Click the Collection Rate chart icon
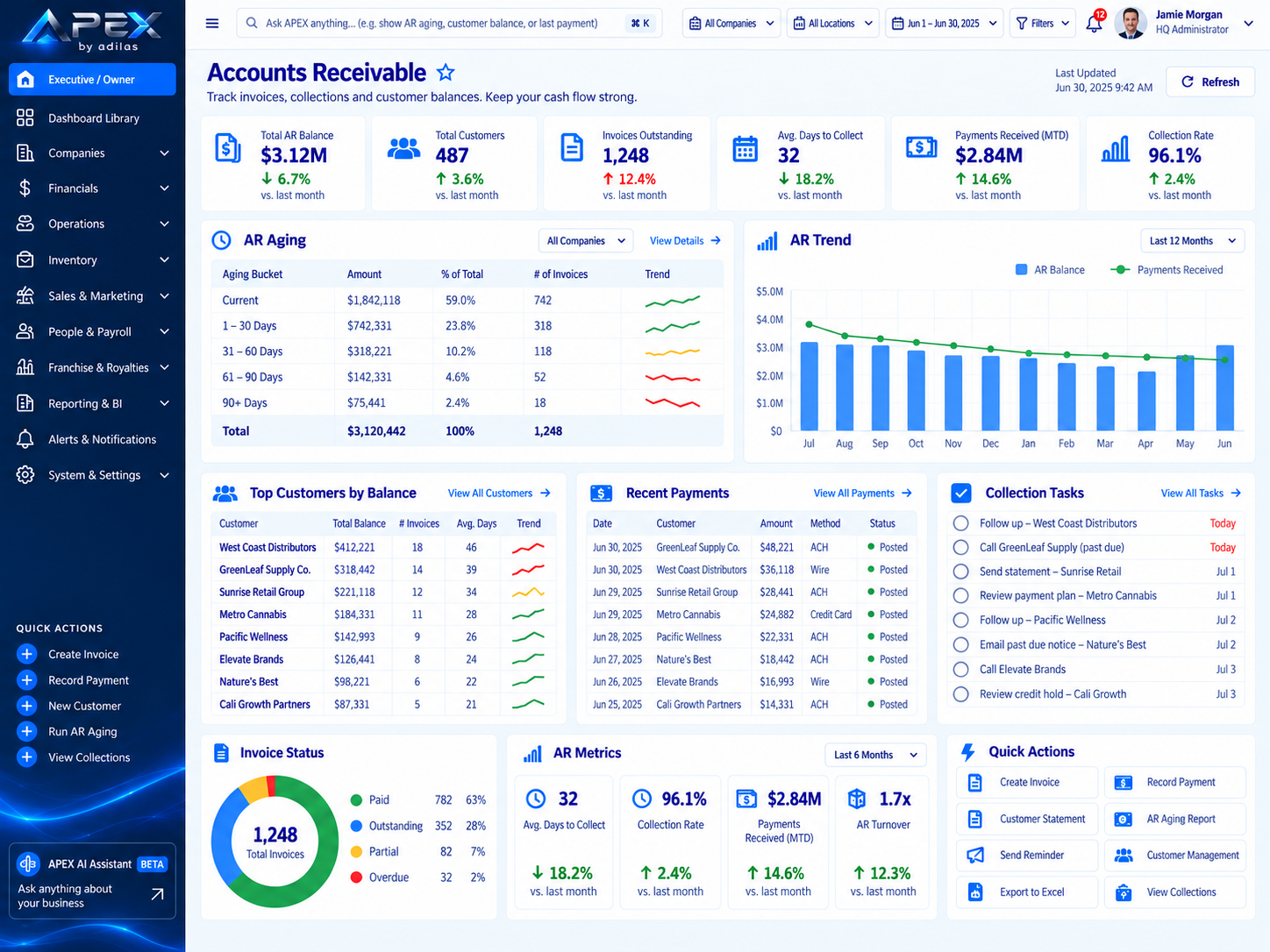Viewport: 1270px width, 952px height. [1116, 149]
